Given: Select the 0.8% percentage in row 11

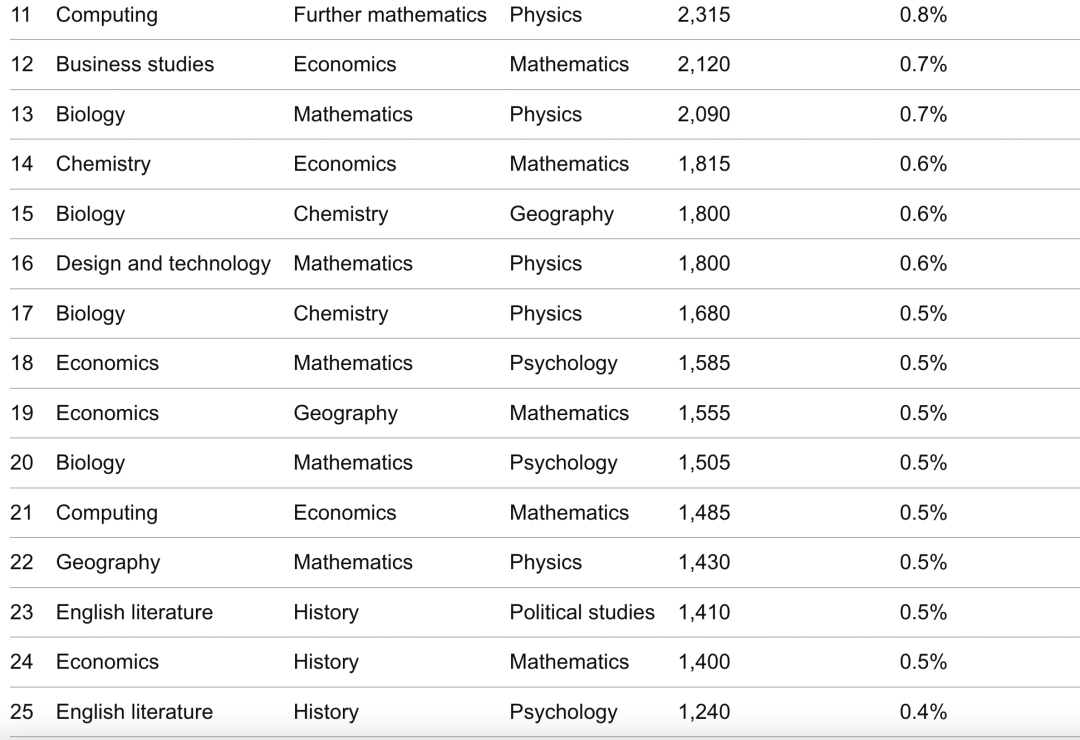Looking at the screenshot, I should [923, 14].
